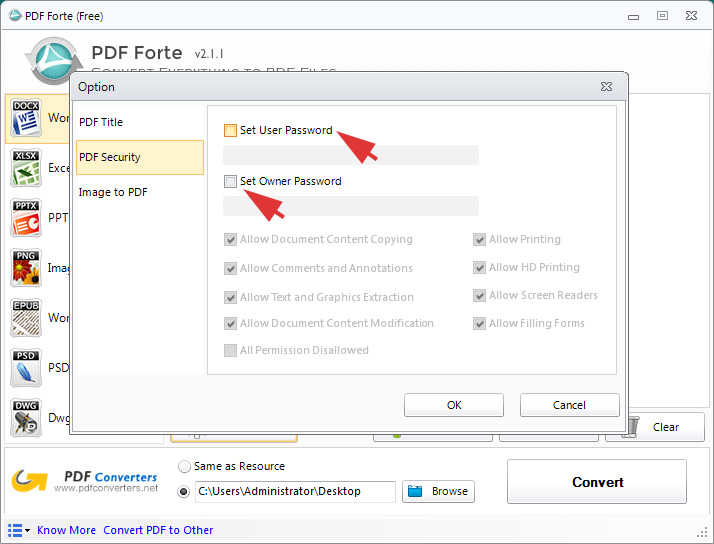Toggle Allow Printing checkbox
714x544 pixels.
coord(479,239)
